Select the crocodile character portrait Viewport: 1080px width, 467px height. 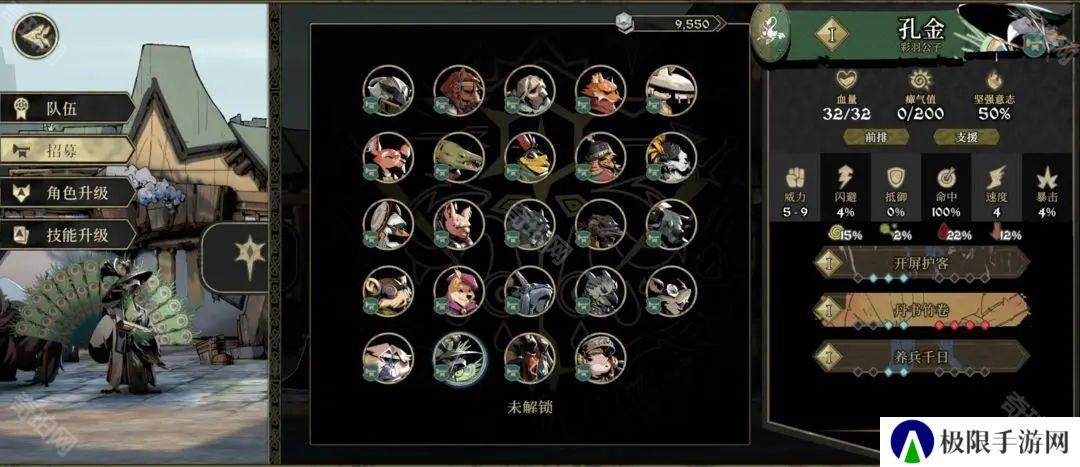click(x=459, y=157)
